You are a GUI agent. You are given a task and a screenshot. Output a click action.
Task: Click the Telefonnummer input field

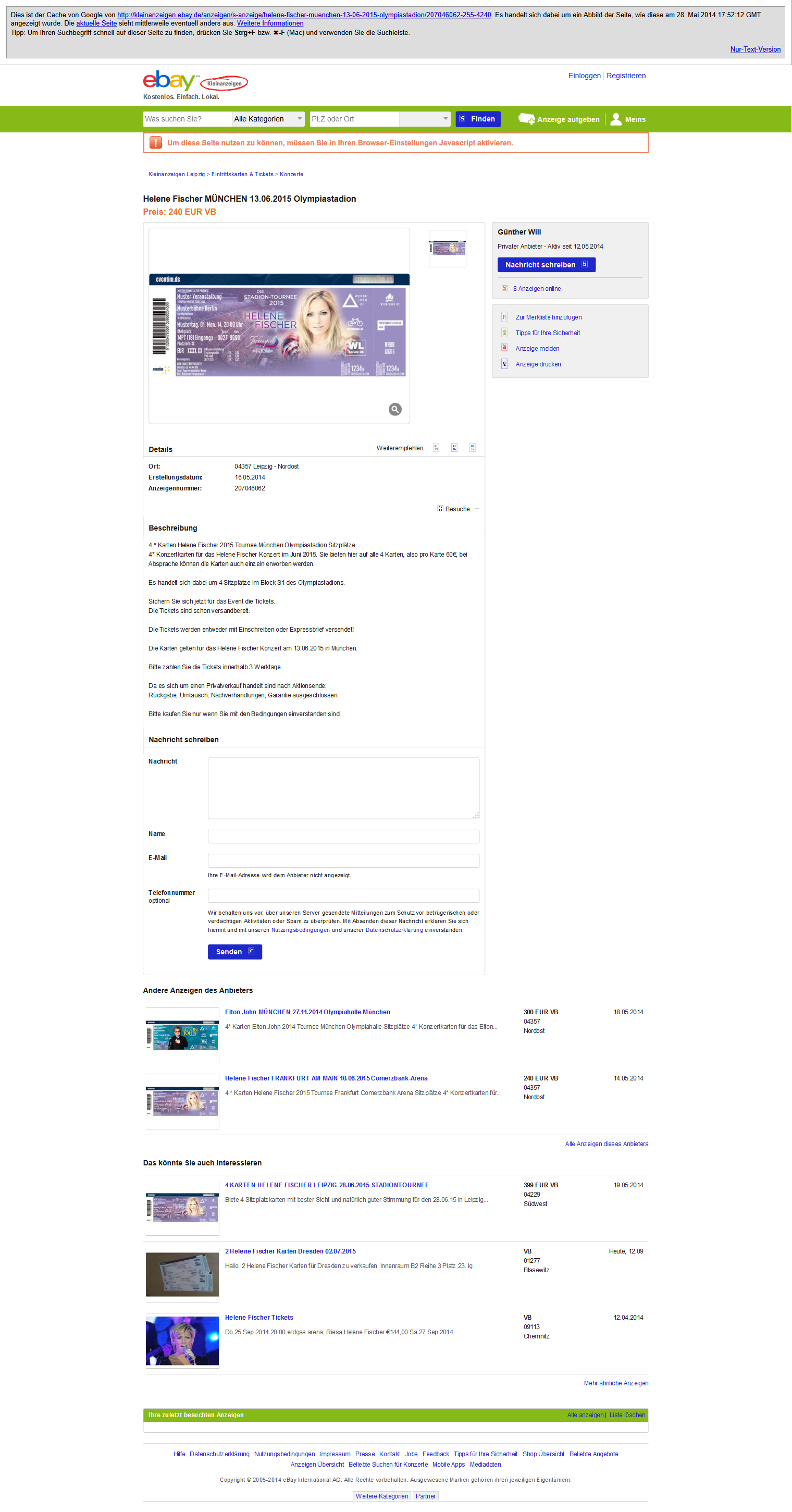pos(343,896)
